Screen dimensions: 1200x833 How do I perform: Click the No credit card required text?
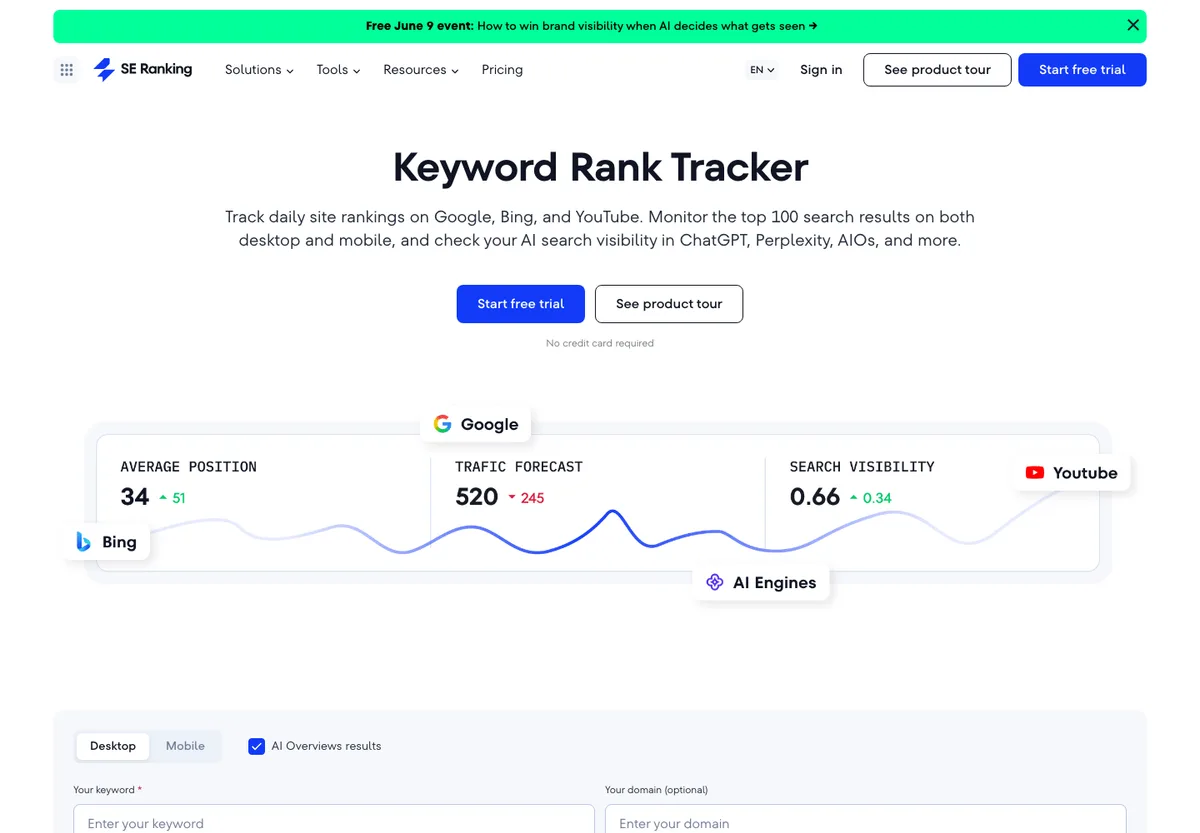600,343
